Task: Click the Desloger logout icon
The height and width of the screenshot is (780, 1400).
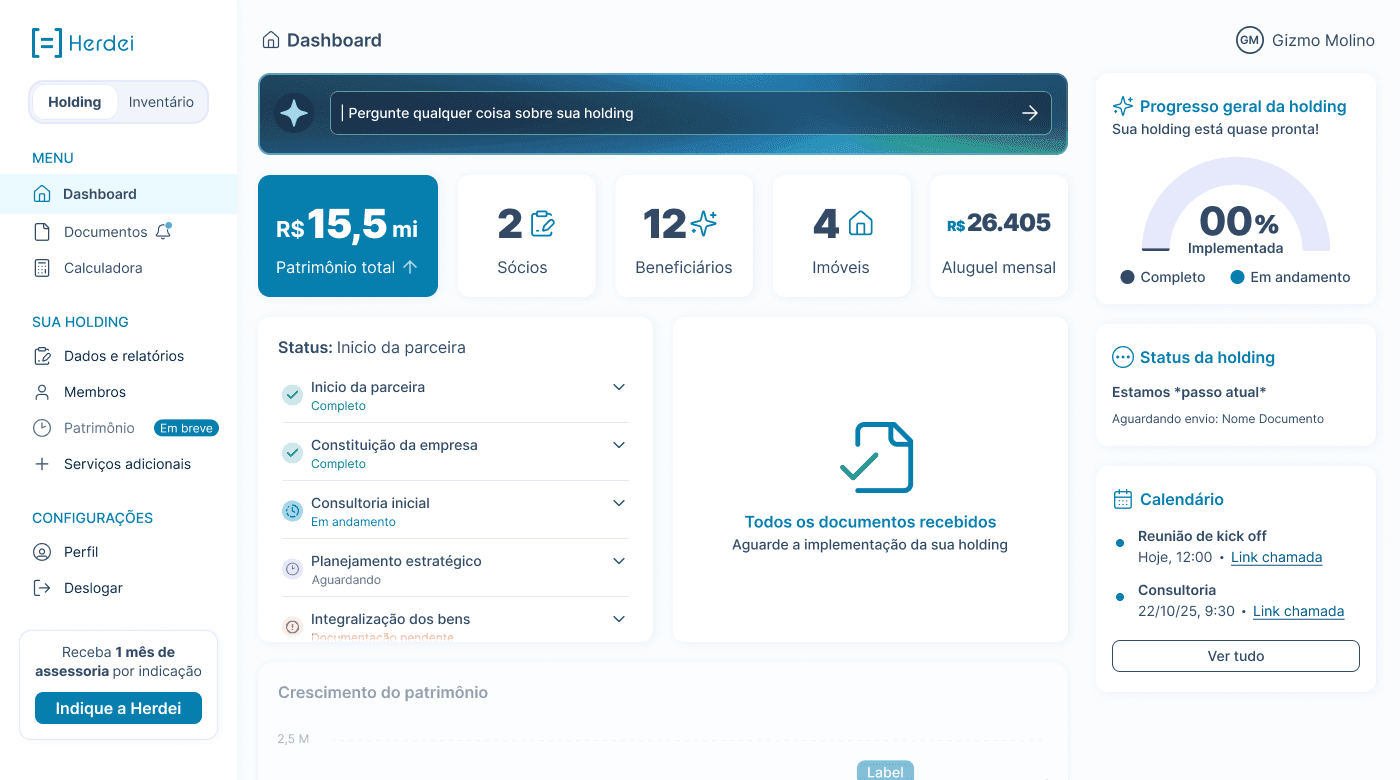Action: point(42,587)
